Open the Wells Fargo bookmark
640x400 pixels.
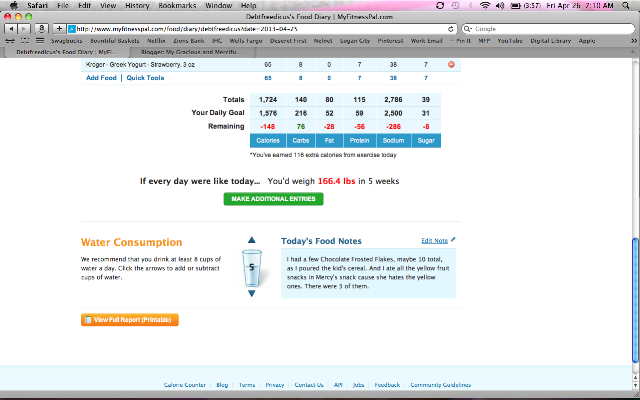pos(246,41)
